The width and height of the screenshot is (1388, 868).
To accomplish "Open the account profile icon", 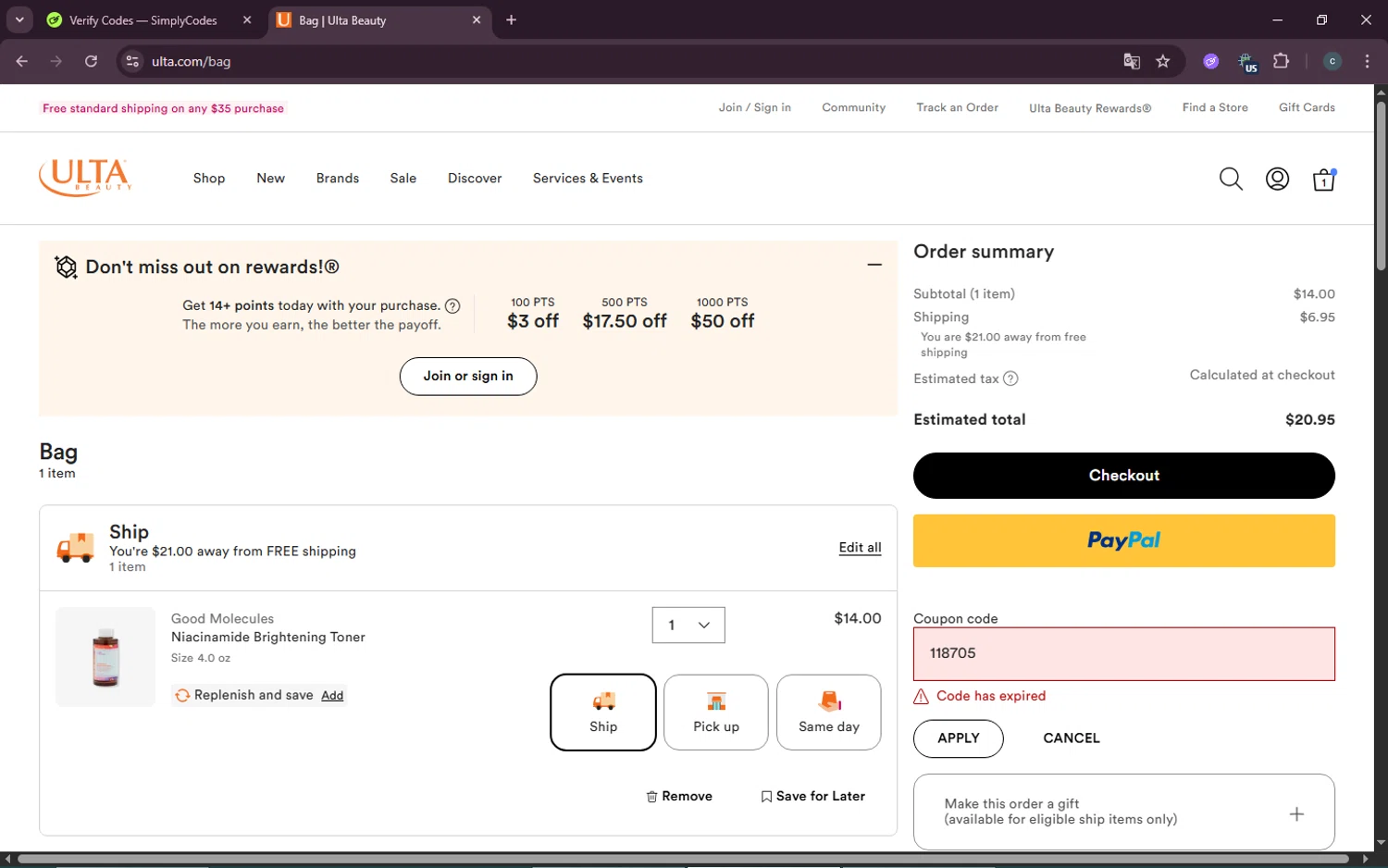I will pyautogui.click(x=1277, y=179).
